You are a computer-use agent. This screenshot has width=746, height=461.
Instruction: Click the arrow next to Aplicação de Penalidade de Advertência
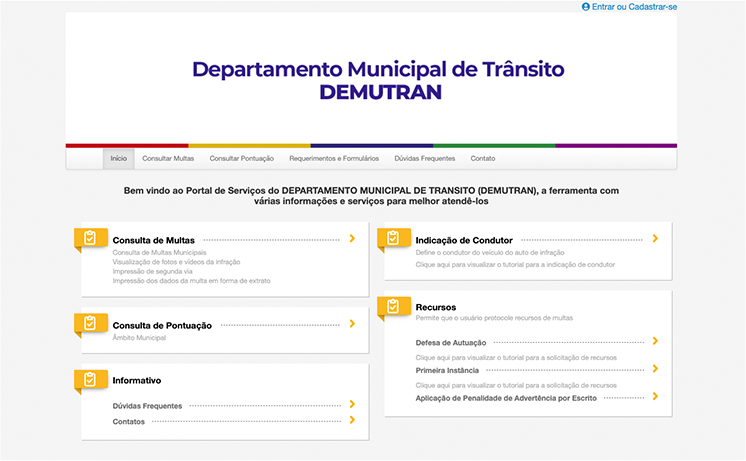655,396
